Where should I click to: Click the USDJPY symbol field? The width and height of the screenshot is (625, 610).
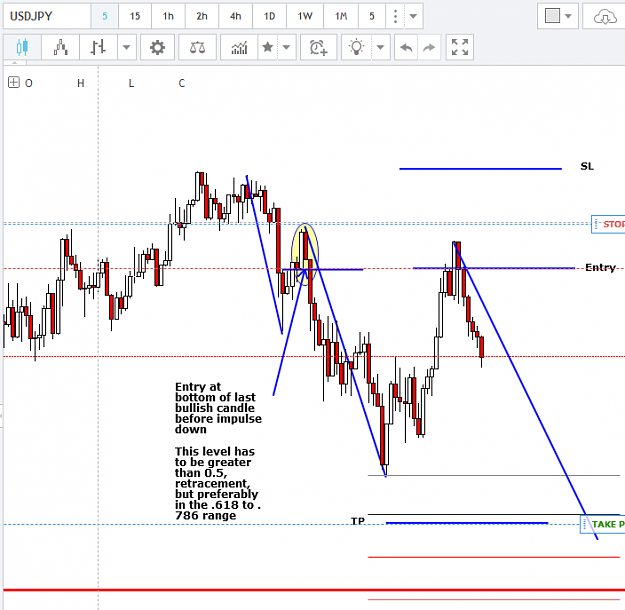pyautogui.click(x=47, y=16)
